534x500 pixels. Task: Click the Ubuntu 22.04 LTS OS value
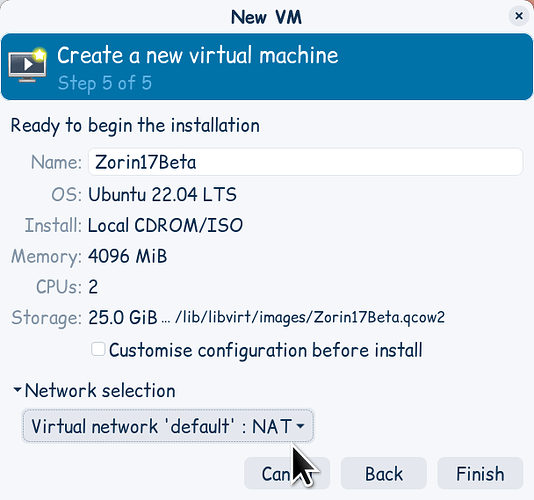coord(162,194)
